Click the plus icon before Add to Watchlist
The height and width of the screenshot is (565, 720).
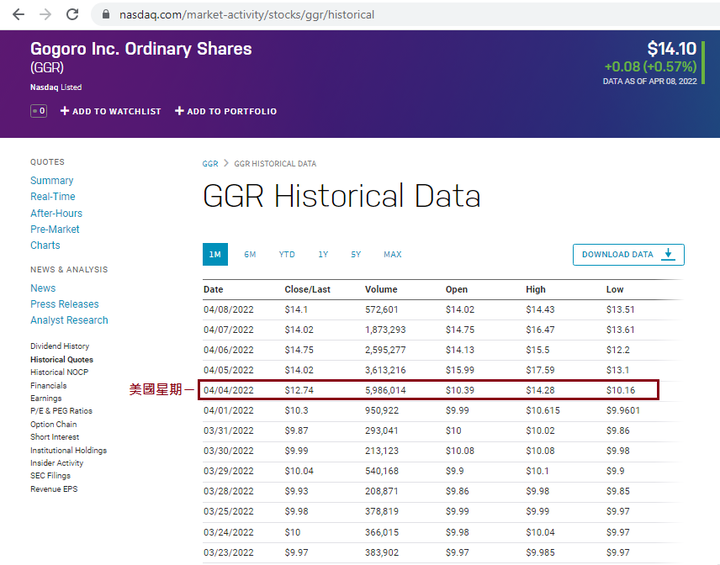tap(65, 111)
